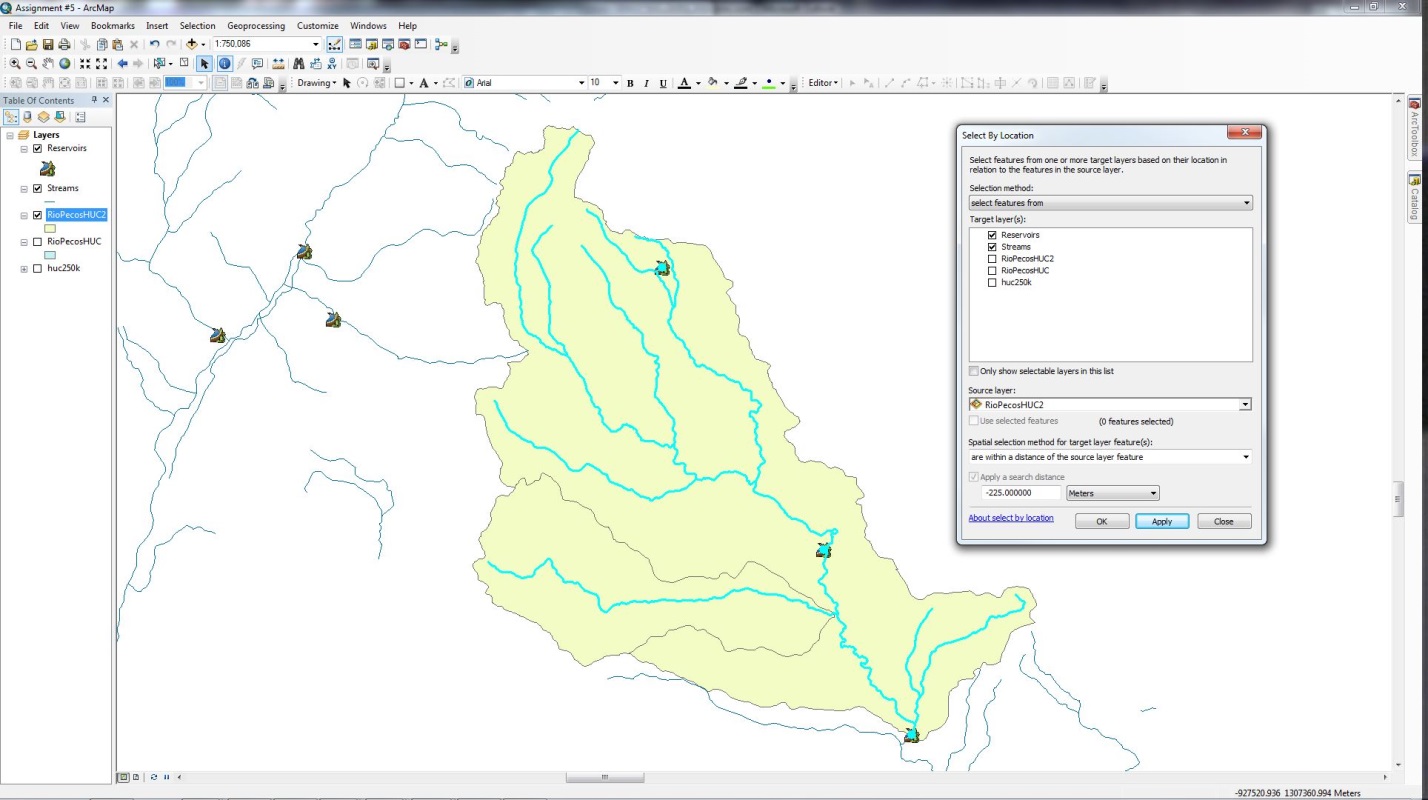Open the File menu
Image resolution: width=1428 pixels, height=800 pixels.
coord(15,25)
